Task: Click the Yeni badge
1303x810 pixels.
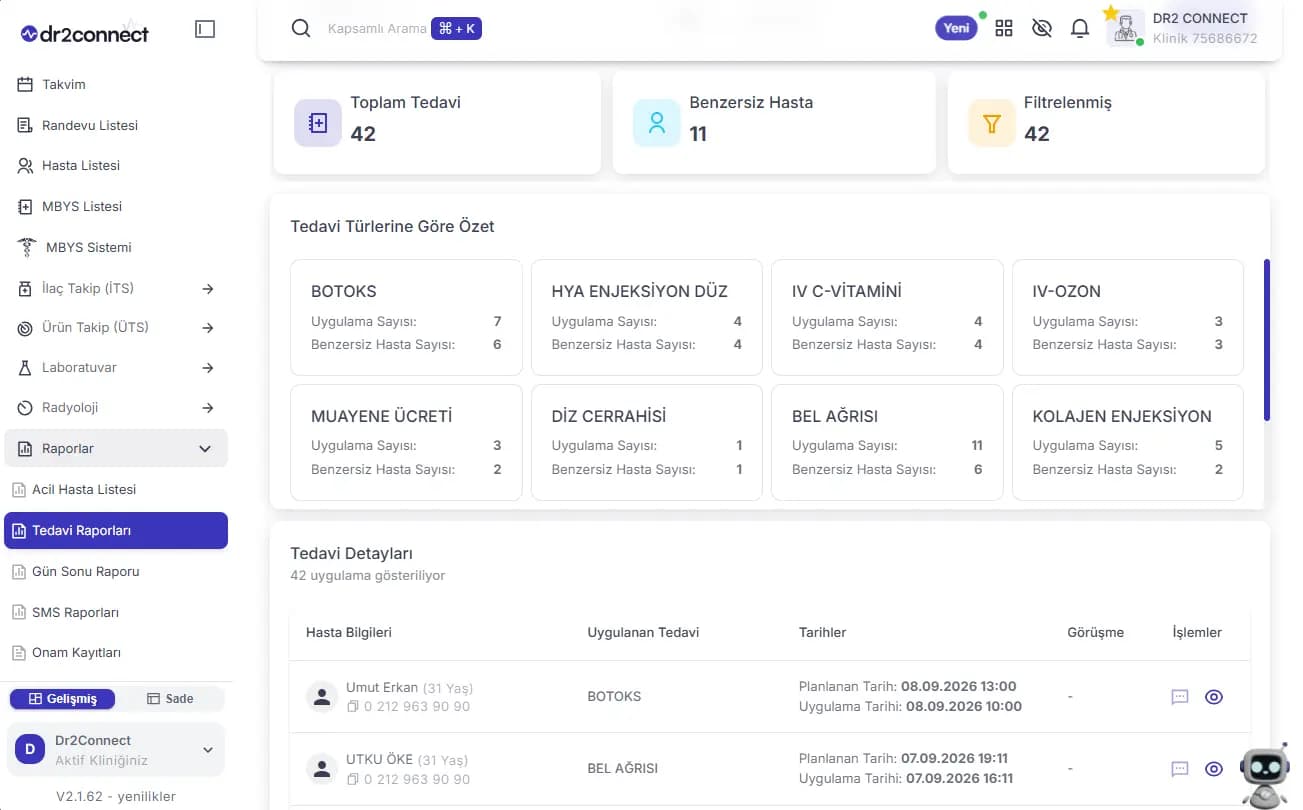Action: tap(956, 28)
